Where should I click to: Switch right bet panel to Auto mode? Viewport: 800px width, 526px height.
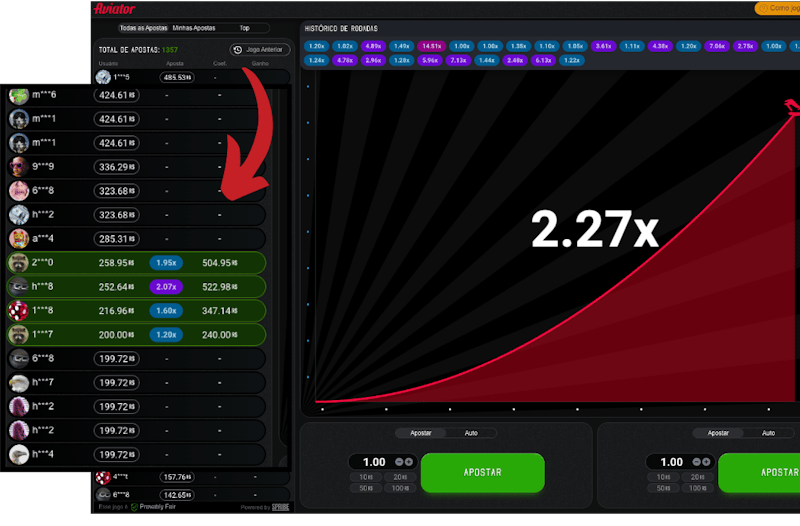click(x=768, y=433)
